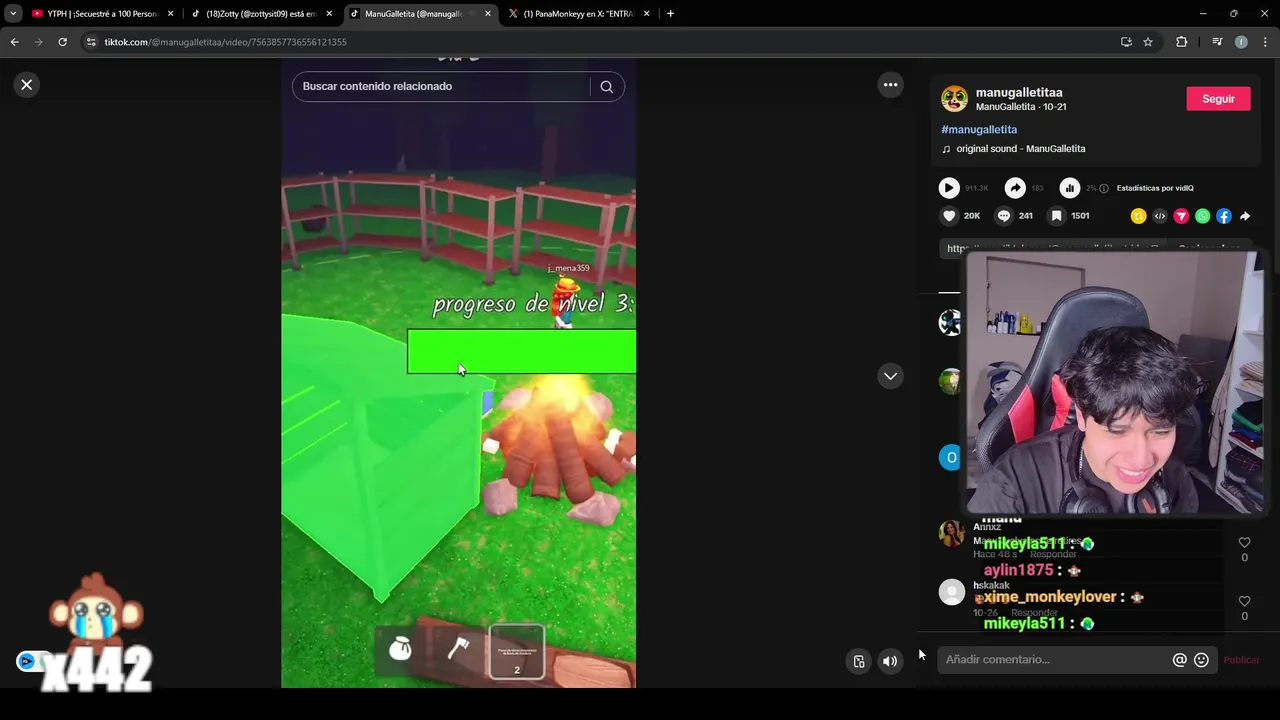
Task: Click the address bar URL
Action: (225, 42)
